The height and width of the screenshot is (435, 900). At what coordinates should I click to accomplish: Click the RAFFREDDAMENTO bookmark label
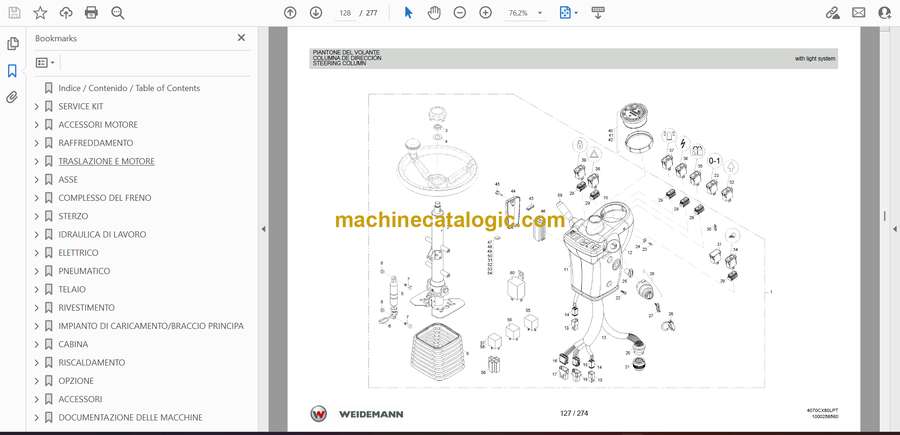pos(96,143)
